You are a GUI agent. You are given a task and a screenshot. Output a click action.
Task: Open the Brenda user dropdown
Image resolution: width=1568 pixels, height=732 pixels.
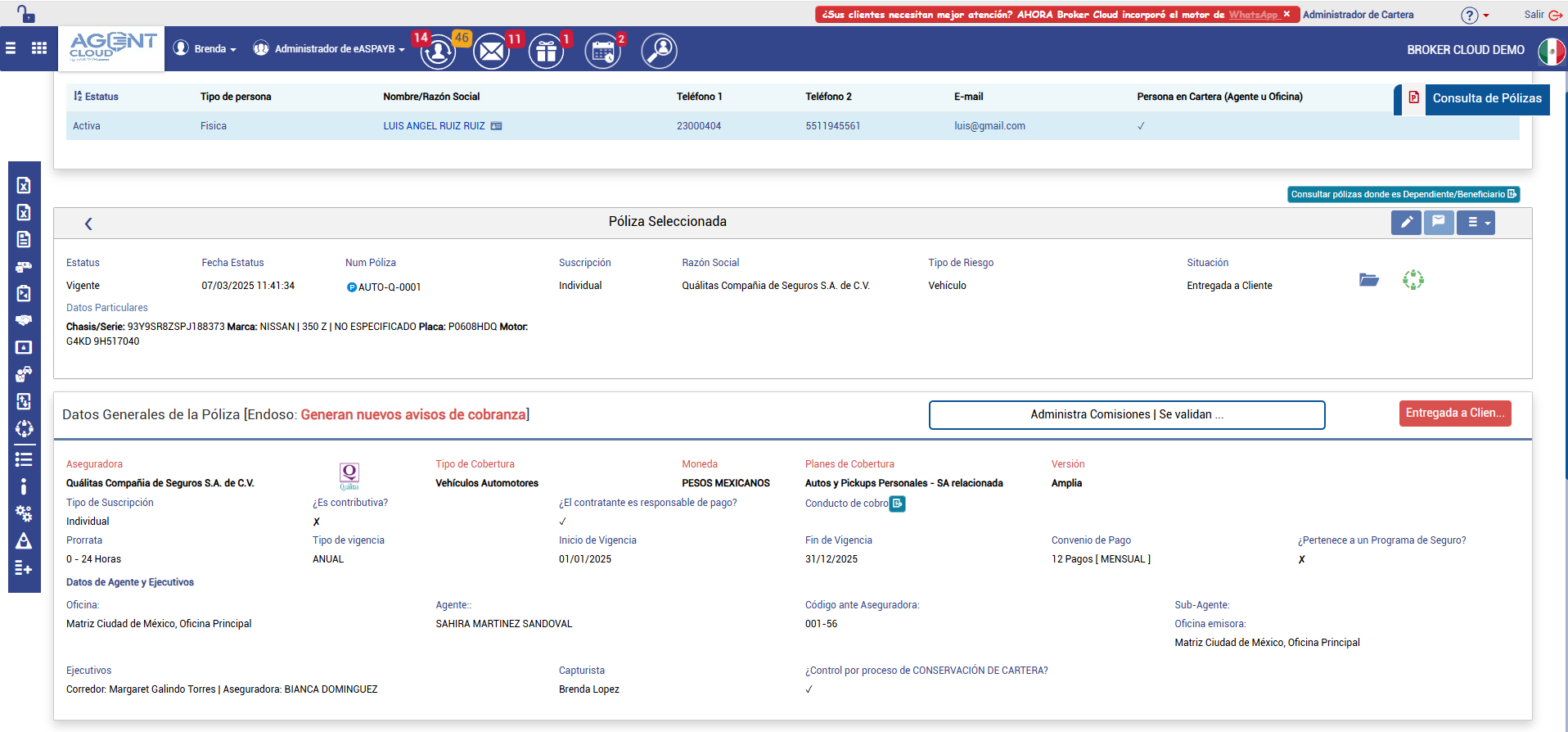(x=205, y=49)
